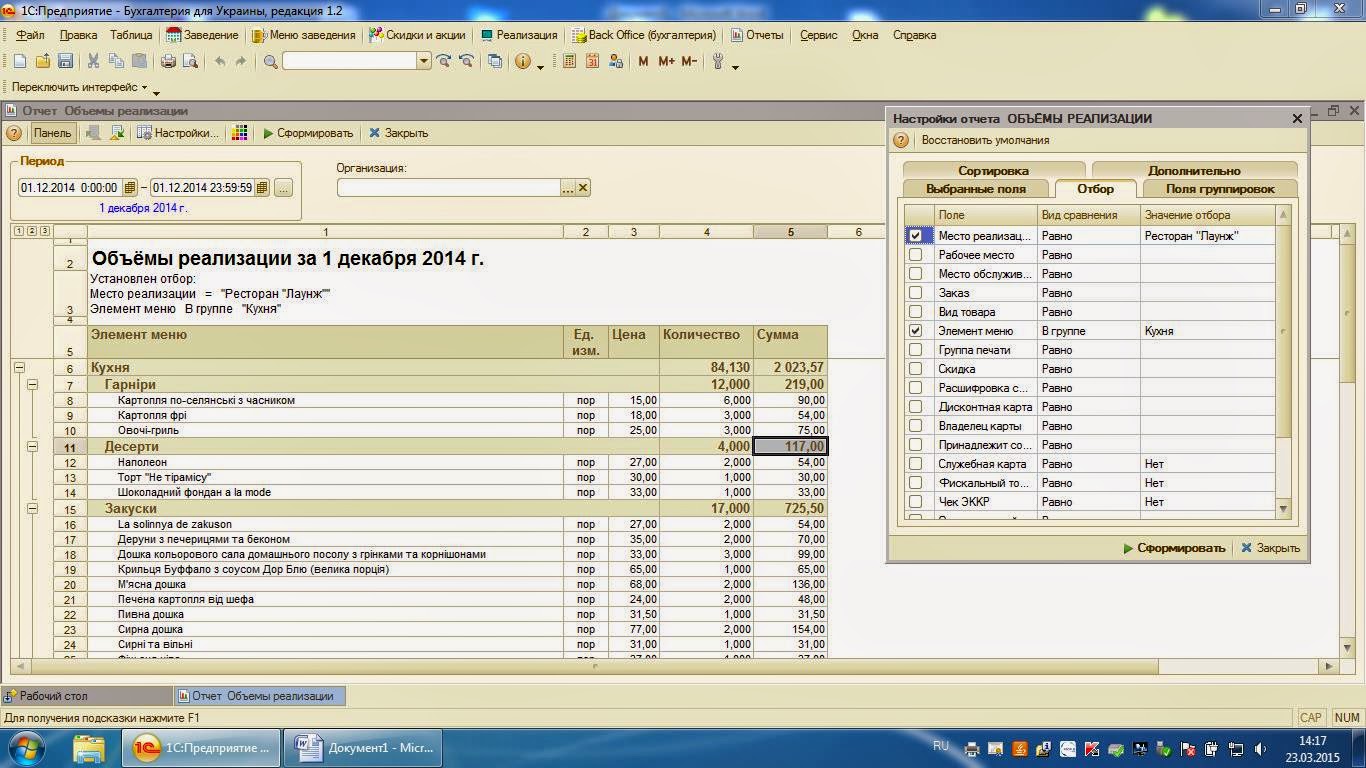Viewport: 1366px width, 768px height.
Task: Toggle the Панель button in report toolbar
Action: click(52, 133)
